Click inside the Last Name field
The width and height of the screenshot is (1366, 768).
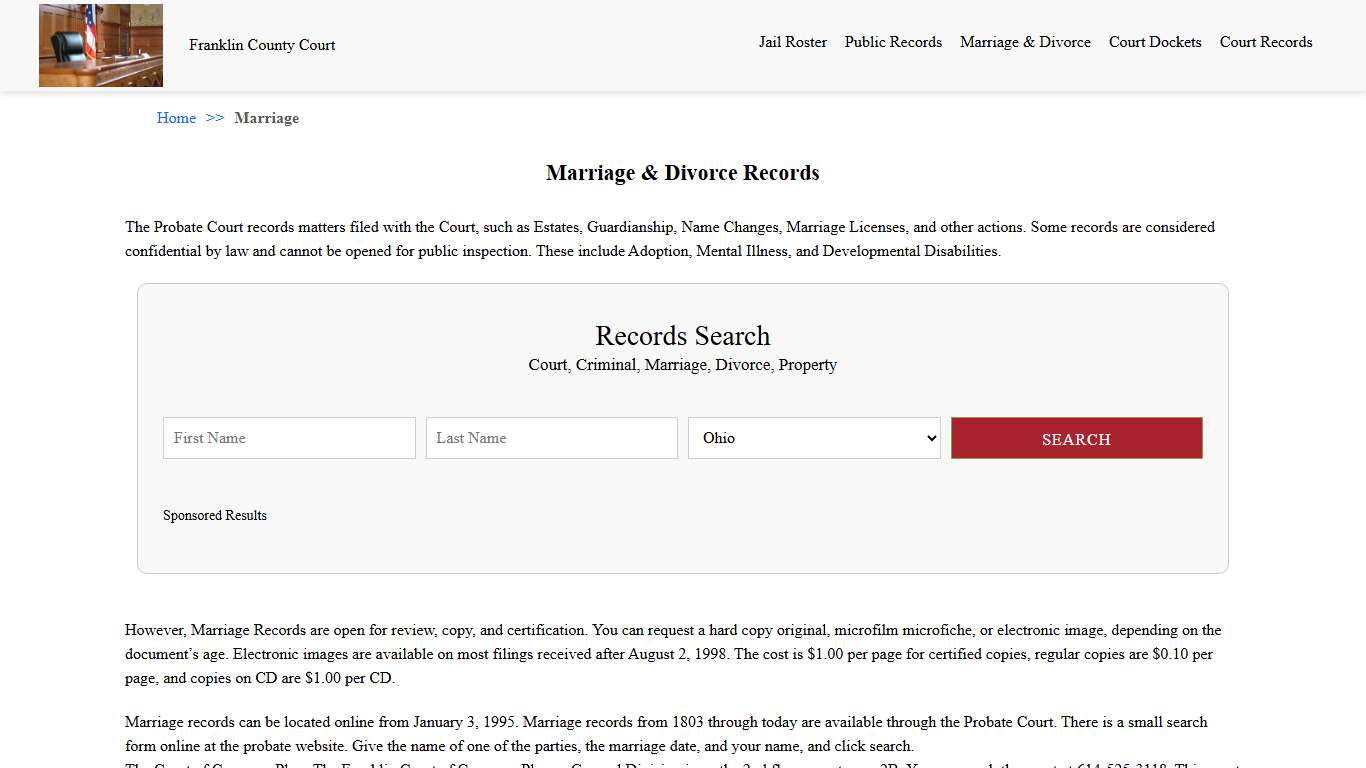pos(551,437)
